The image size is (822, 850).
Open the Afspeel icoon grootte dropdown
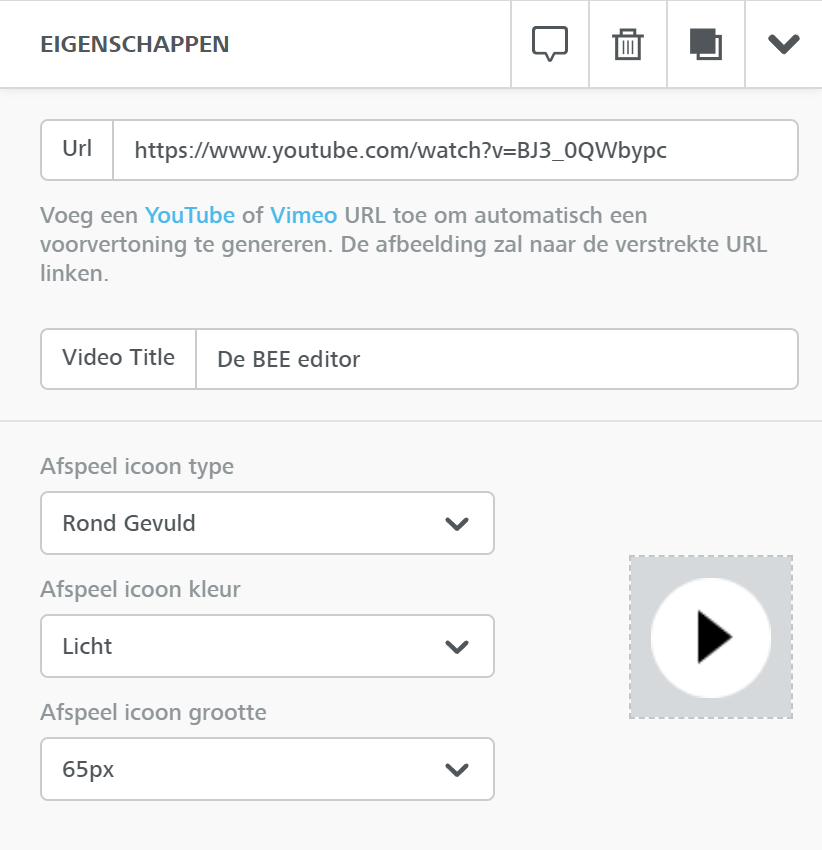(x=267, y=769)
